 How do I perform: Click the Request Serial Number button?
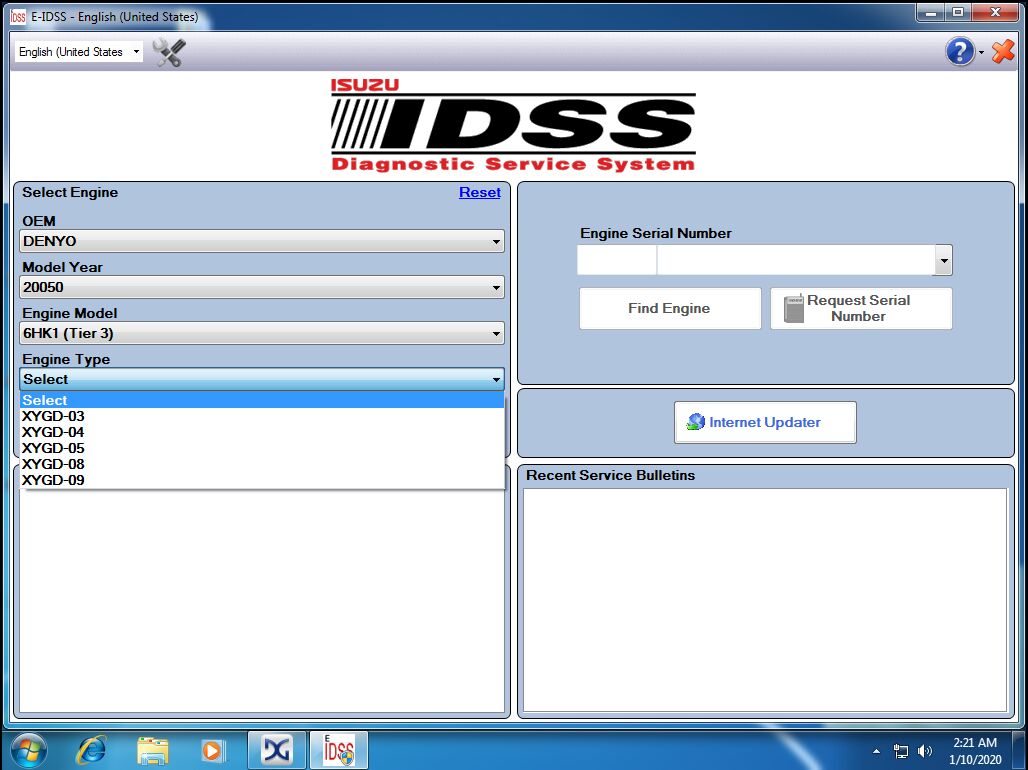(x=861, y=308)
